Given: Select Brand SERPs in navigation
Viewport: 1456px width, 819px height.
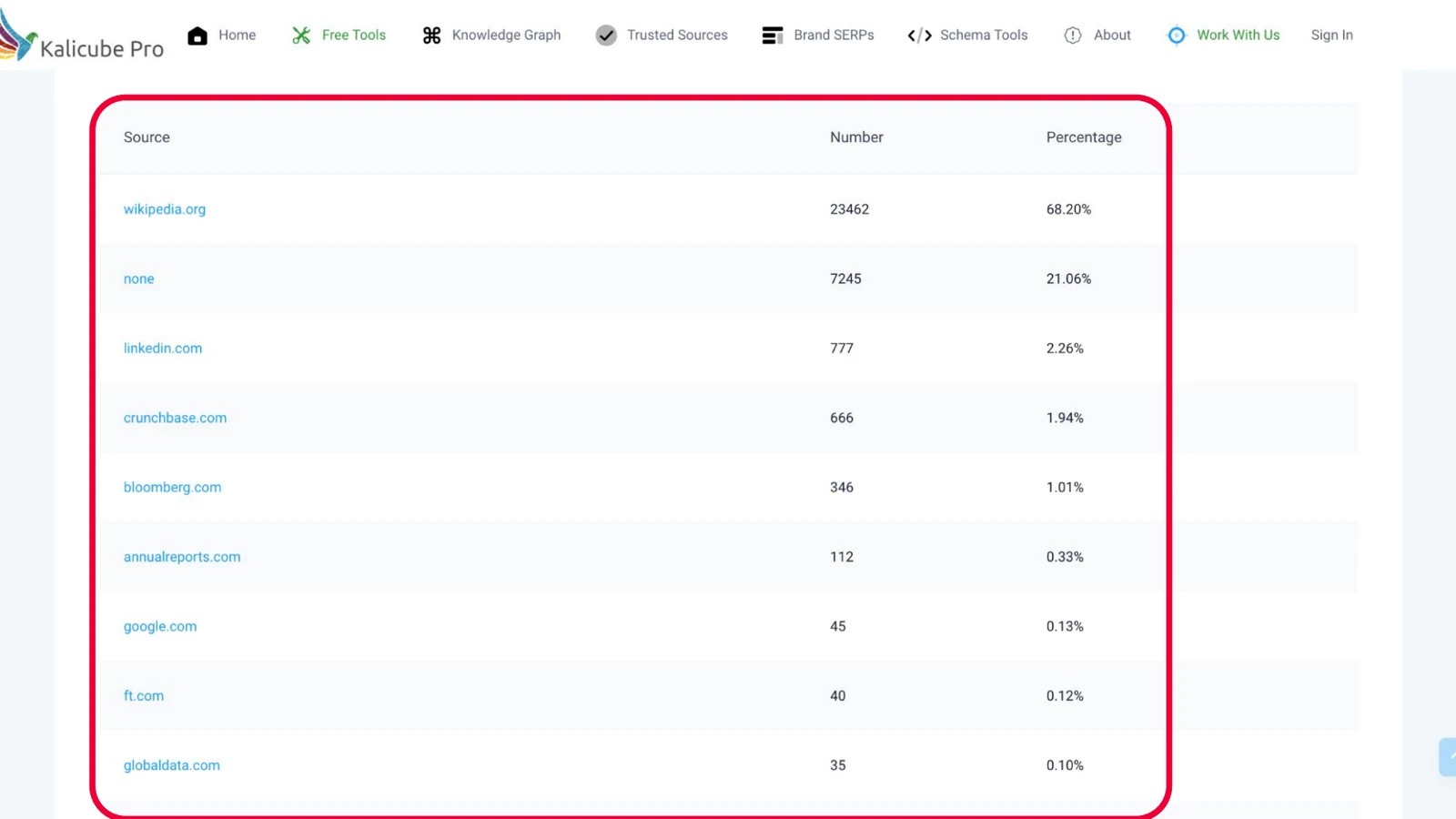Looking at the screenshot, I should click(834, 35).
